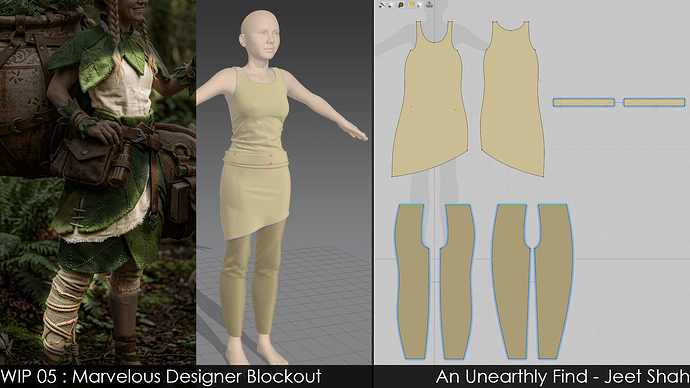Click the avatar's bald head in 3D view

click(260, 24)
